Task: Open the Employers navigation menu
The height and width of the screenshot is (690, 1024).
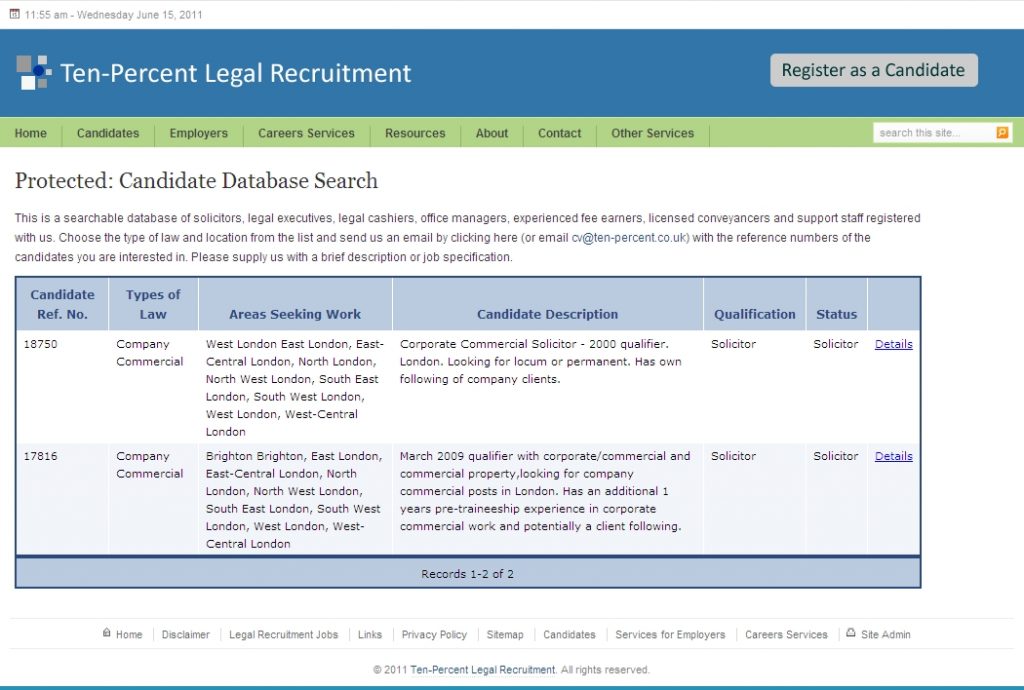Action: tap(199, 133)
